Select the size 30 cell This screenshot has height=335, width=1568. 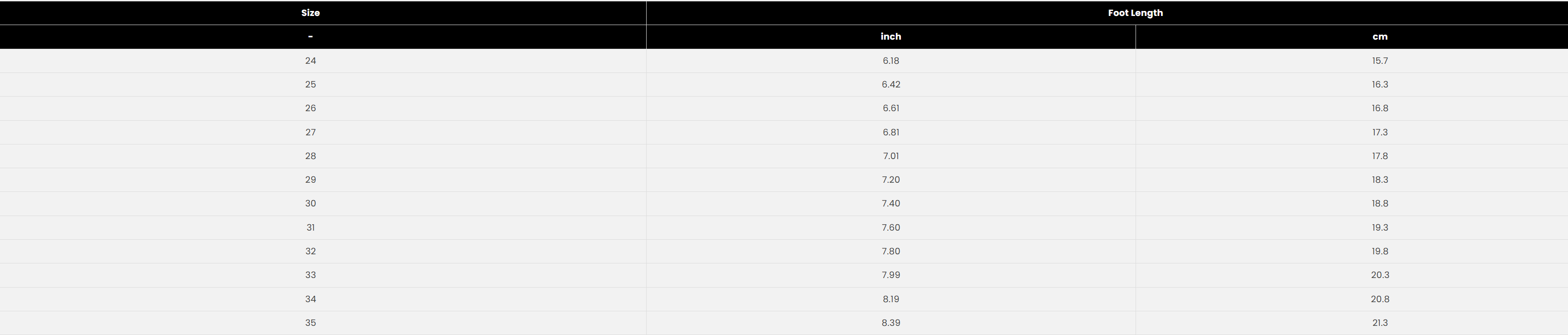click(x=310, y=203)
